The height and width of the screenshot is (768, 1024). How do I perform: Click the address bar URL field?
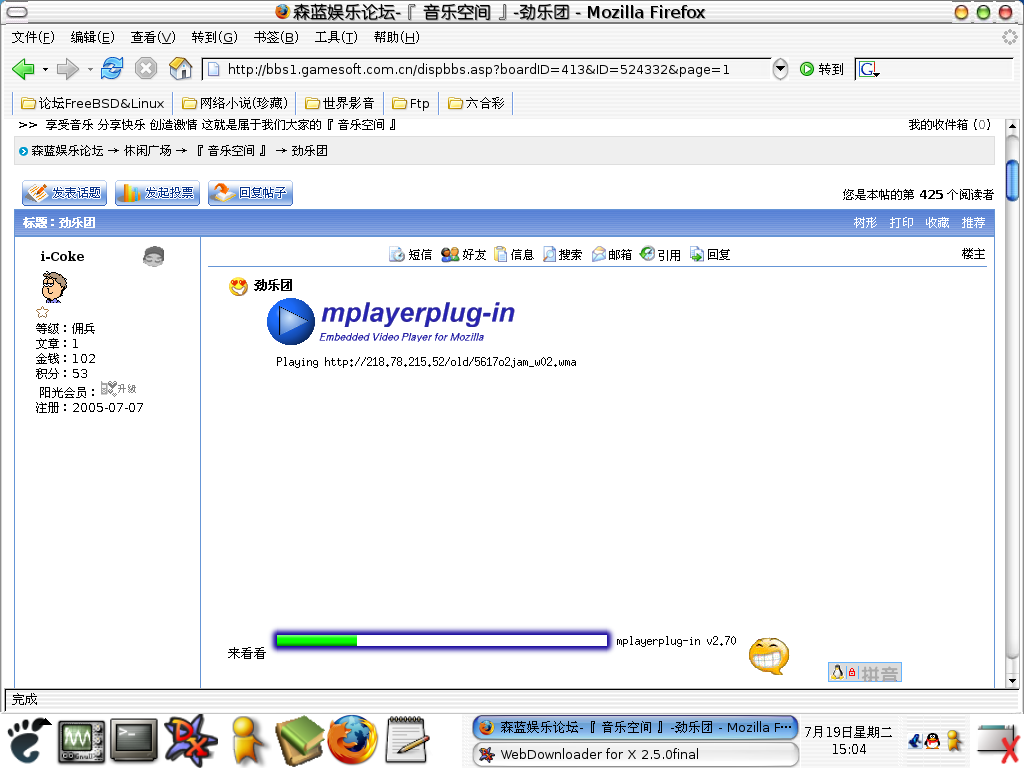click(x=487, y=69)
